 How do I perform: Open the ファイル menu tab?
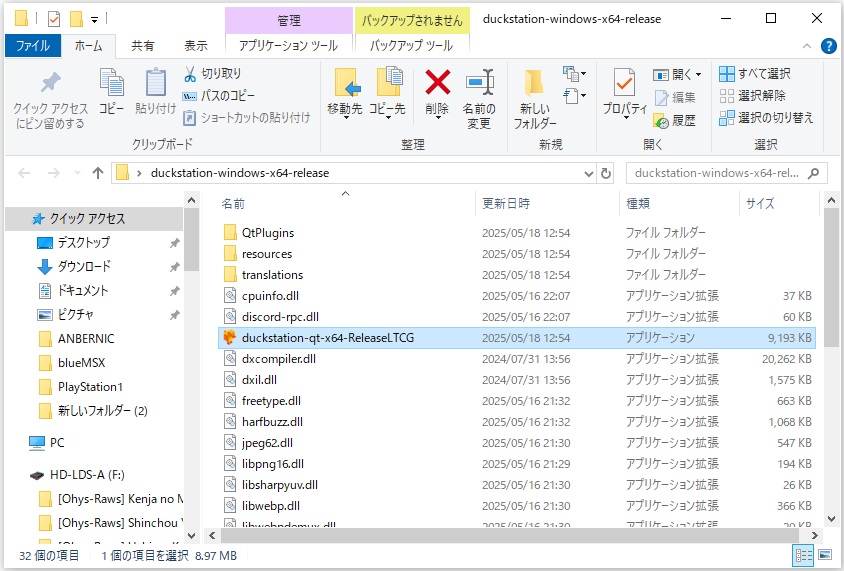pos(33,46)
